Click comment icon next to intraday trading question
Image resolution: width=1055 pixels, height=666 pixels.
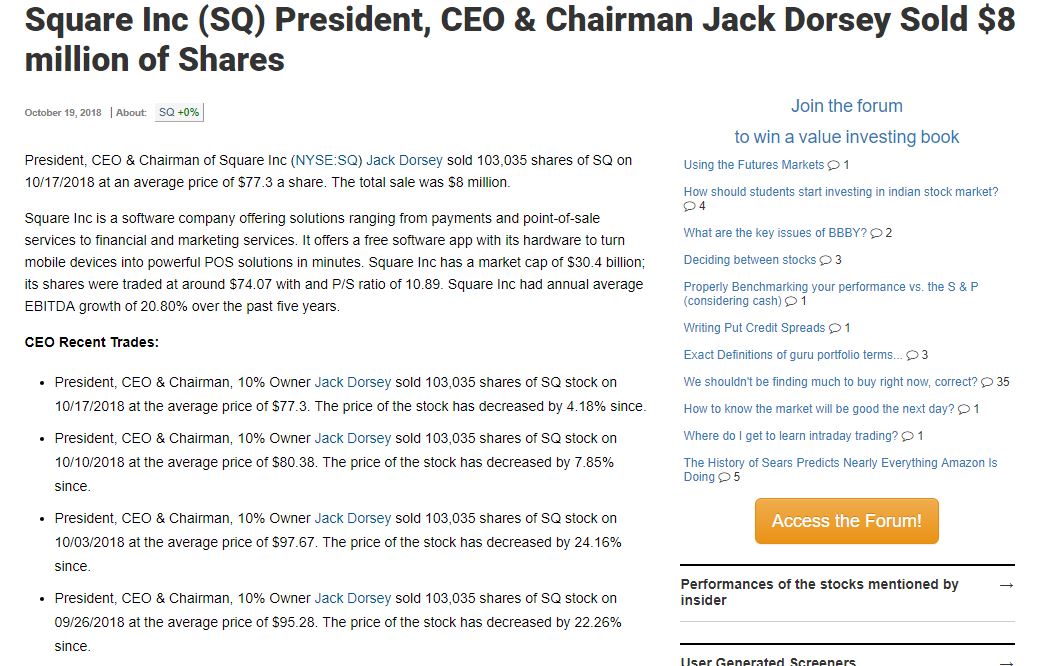(x=907, y=436)
